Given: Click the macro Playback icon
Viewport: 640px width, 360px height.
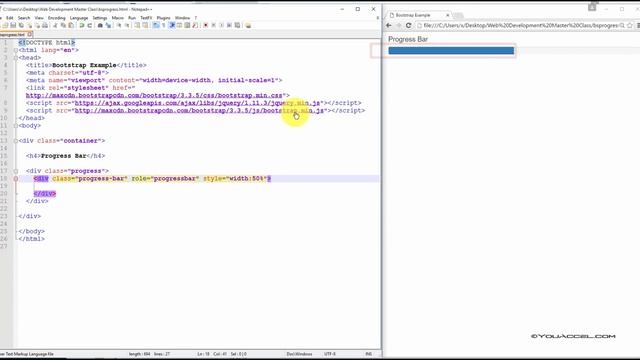Looking at the screenshot, I should click(221, 25).
